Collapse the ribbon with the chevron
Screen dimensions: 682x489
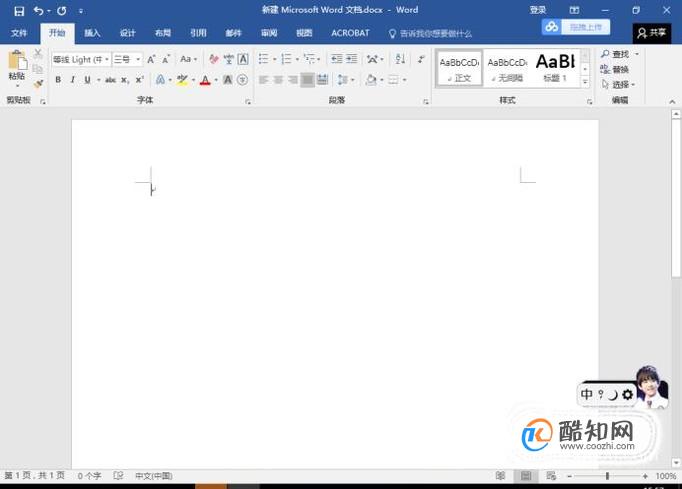tap(672, 101)
